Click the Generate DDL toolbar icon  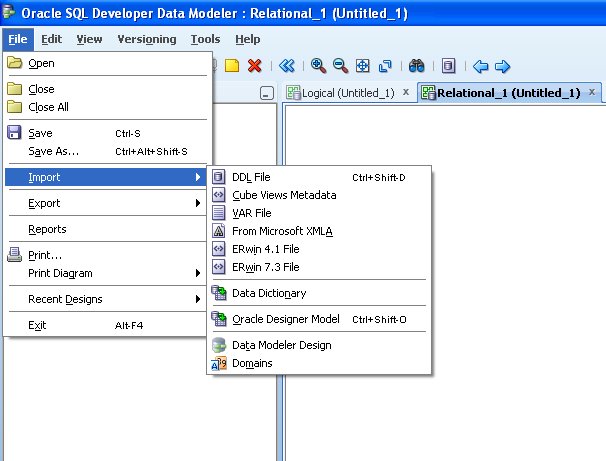[448, 66]
